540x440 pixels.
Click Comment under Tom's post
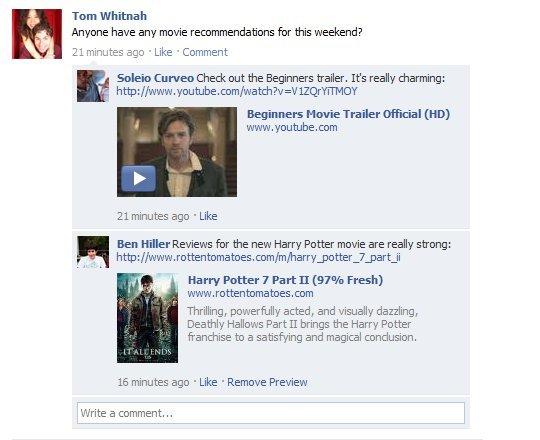(x=205, y=52)
